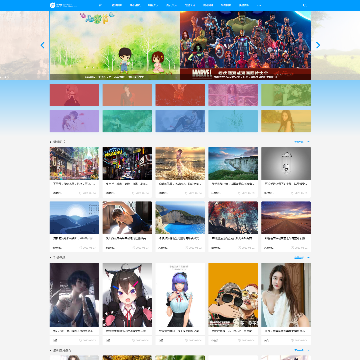The height and width of the screenshot is (360, 360).
Task: Open the white cliffs coast wallpaper thumbnail
Action: point(233,163)
